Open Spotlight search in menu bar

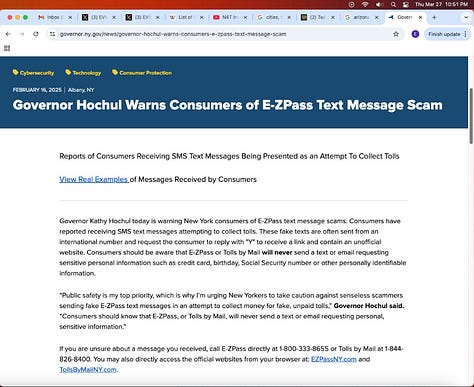point(393,4)
